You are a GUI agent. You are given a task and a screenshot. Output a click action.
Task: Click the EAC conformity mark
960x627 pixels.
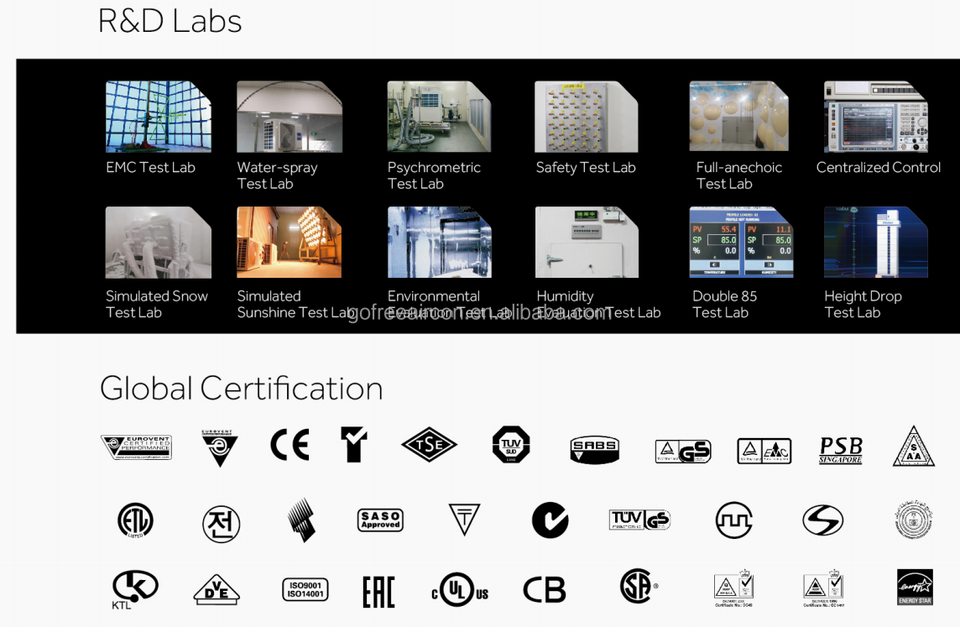pyautogui.click(x=379, y=592)
